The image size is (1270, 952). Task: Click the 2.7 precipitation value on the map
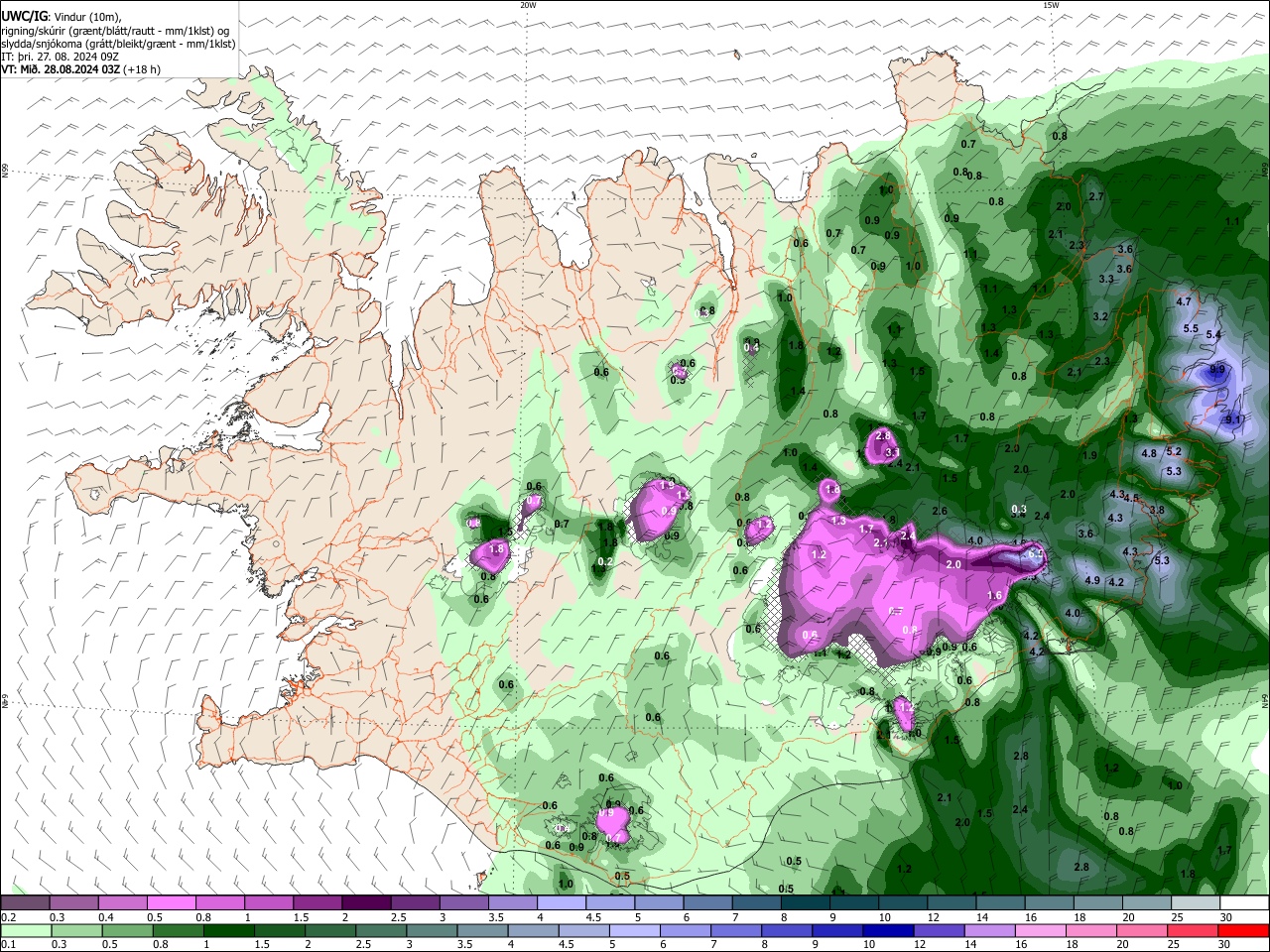[x=1096, y=196]
